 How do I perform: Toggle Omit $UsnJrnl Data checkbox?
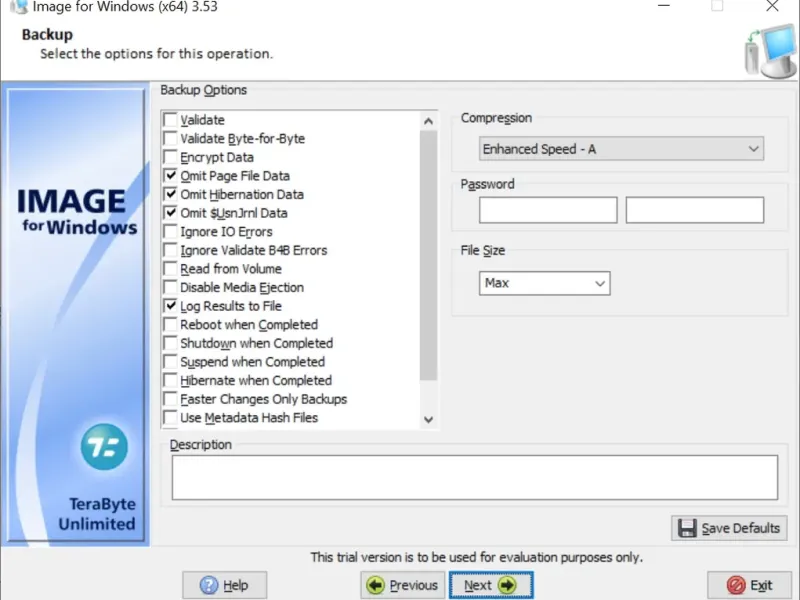coord(170,213)
